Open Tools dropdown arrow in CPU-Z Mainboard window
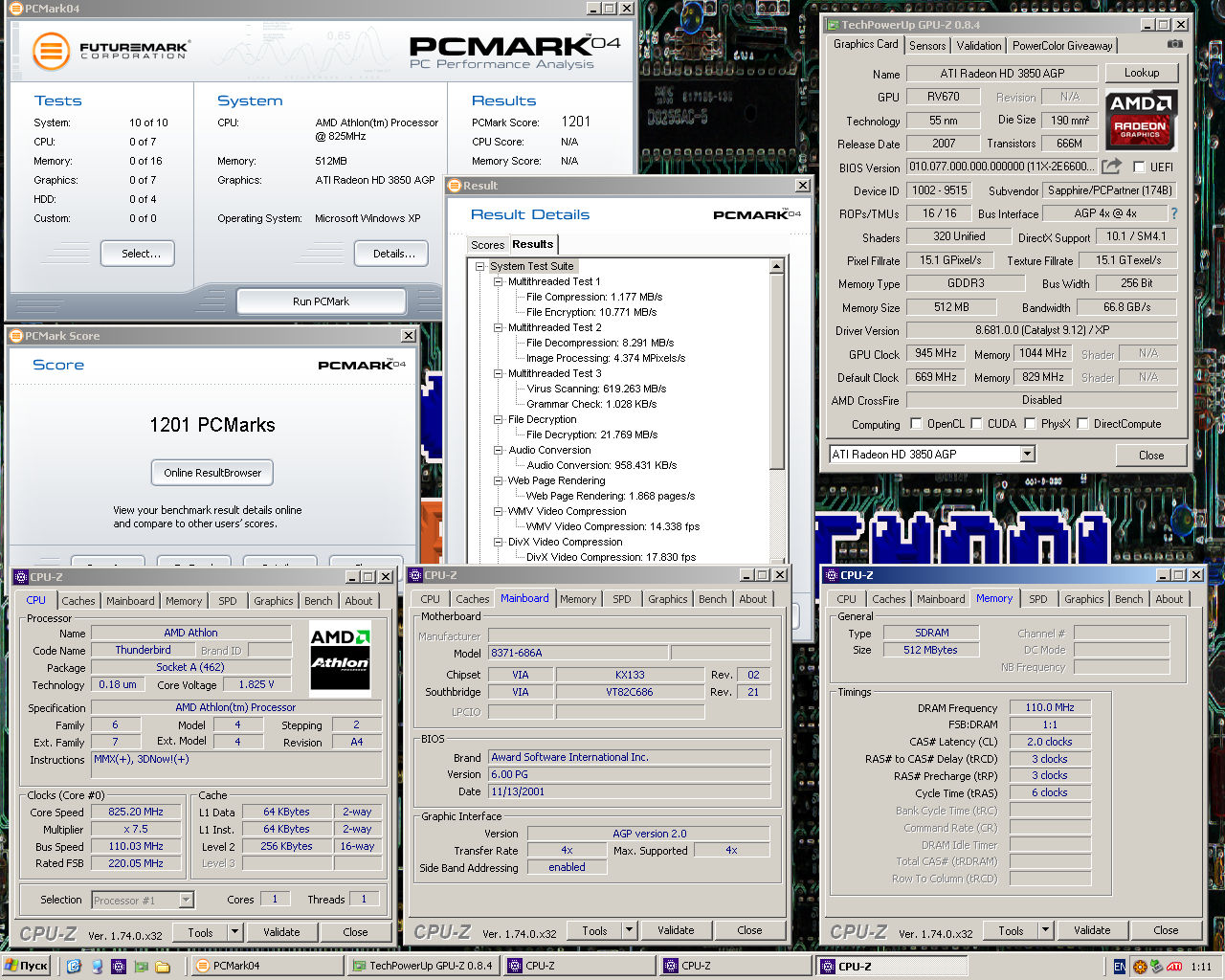Image resolution: width=1225 pixels, height=980 pixels. click(x=629, y=930)
